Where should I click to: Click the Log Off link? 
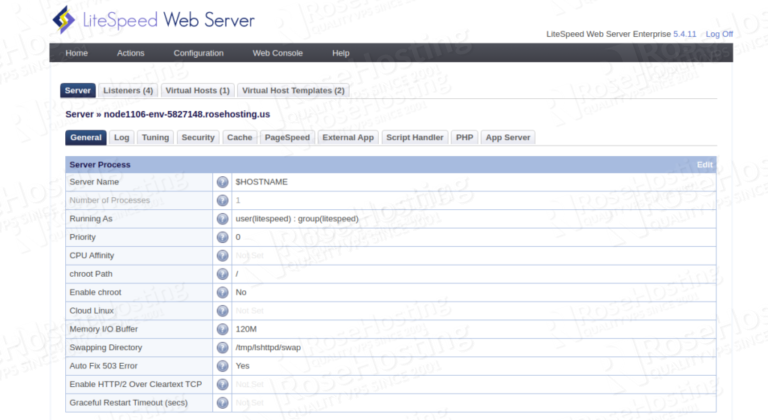[719, 34]
